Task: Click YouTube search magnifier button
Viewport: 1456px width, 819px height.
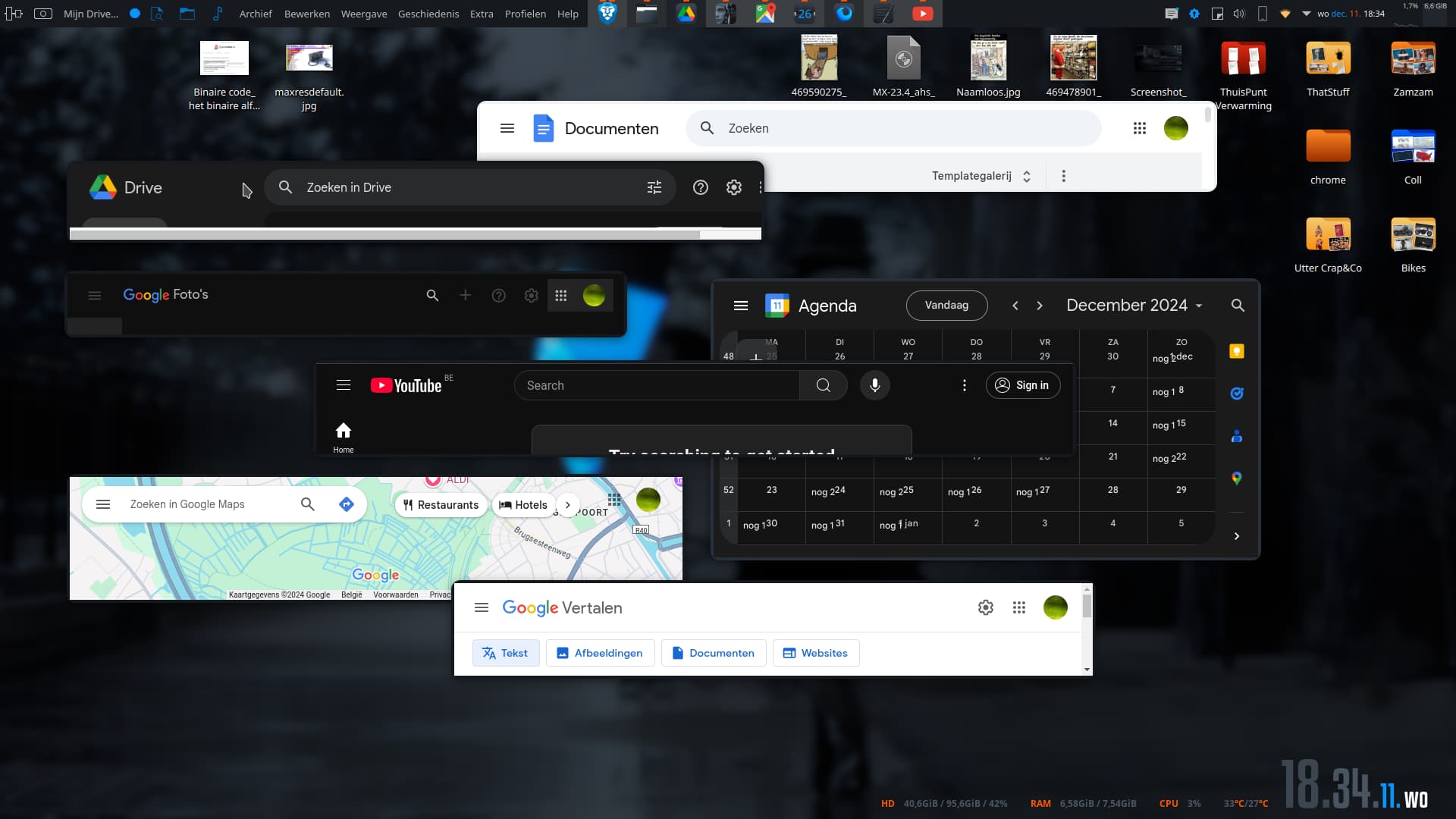Action: point(823,385)
